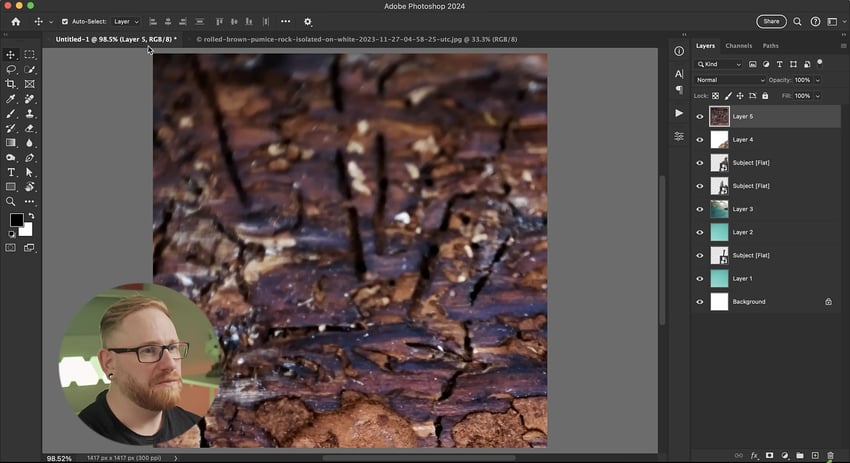The height and width of the screenshot is (463, 850).
Task: Uncheck the Auto-Select checkbox
Action: coord(65,21)
